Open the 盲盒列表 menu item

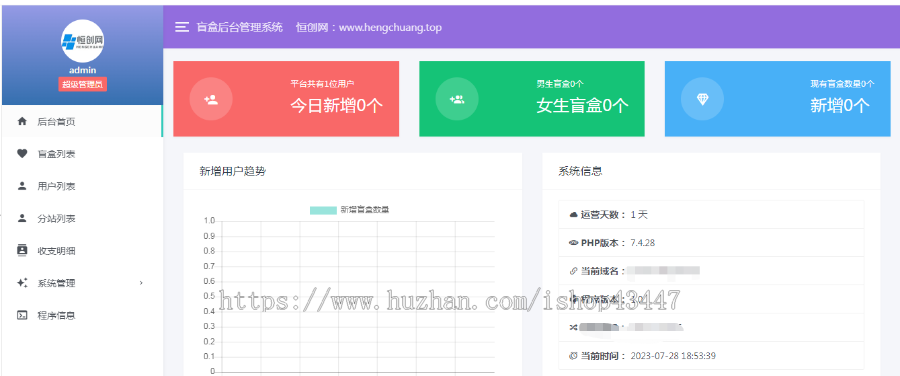coord(82,154)
